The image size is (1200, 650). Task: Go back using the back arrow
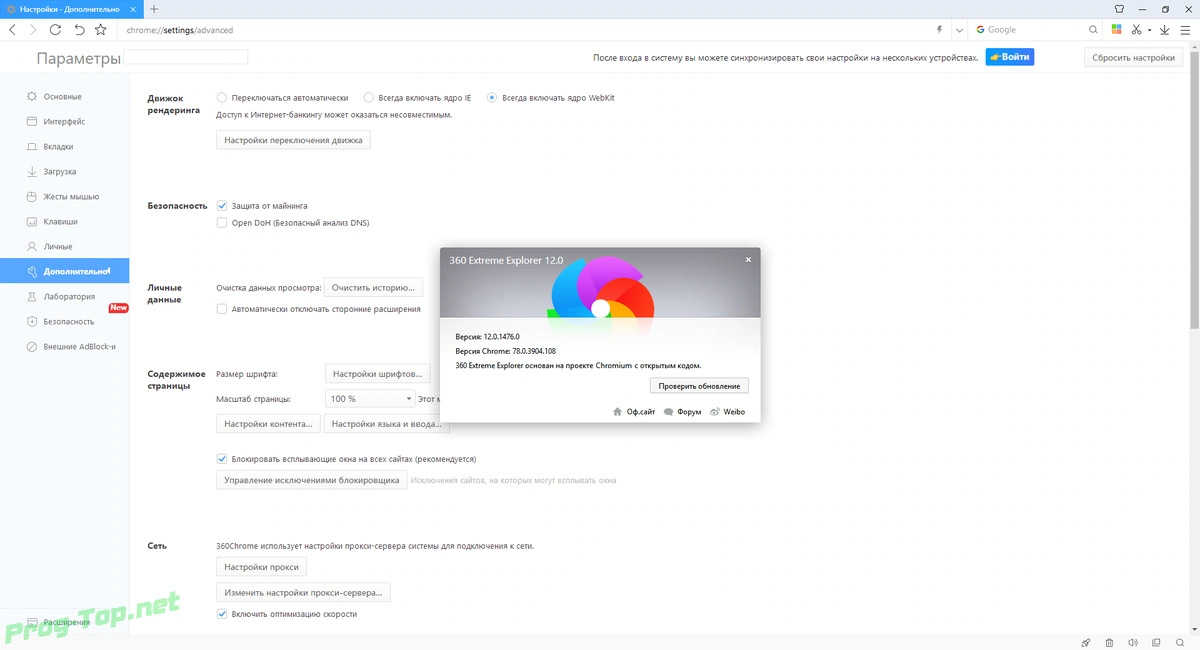(11, 30)
